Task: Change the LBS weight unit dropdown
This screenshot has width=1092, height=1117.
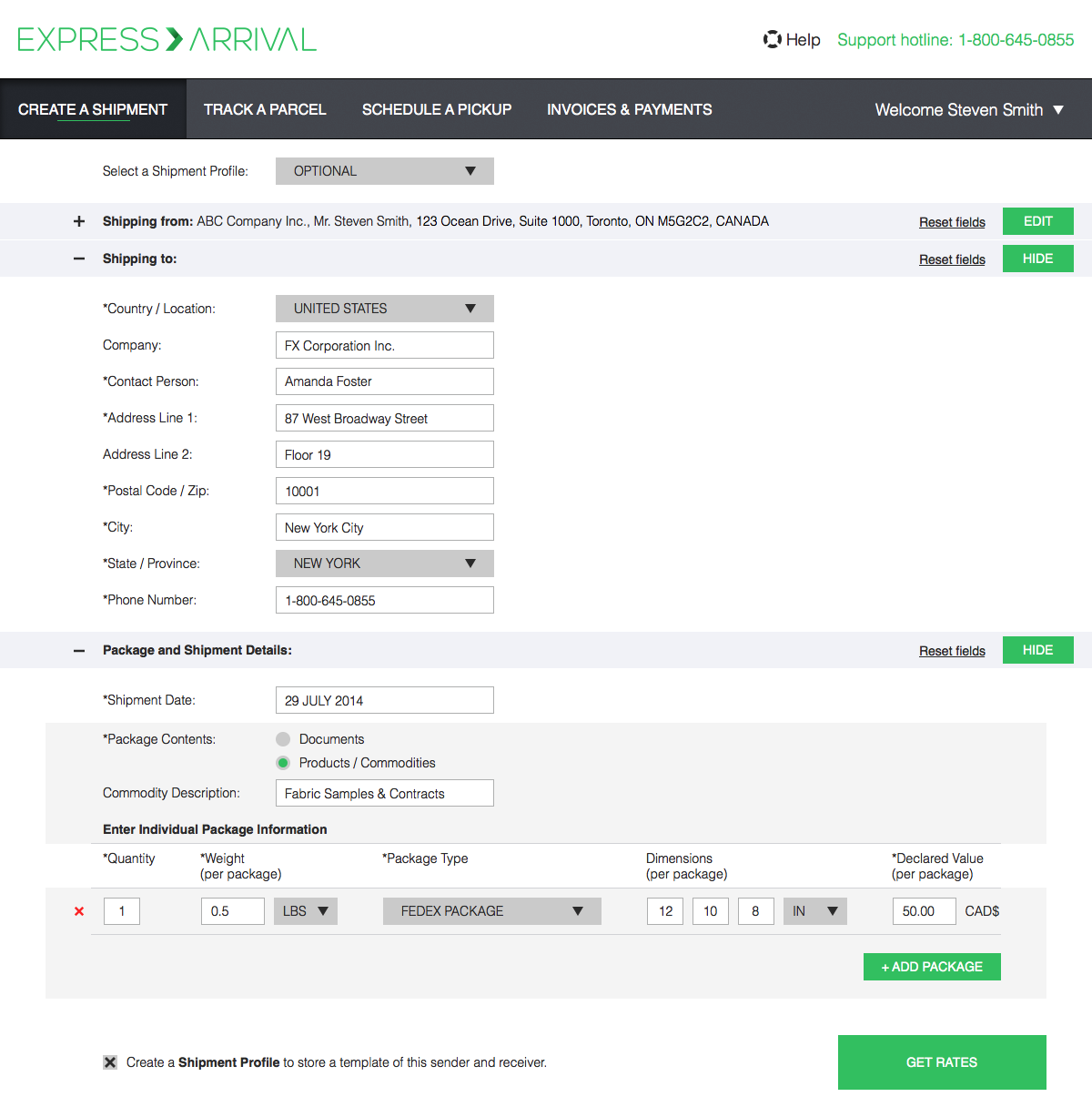Action: point(305,911)
